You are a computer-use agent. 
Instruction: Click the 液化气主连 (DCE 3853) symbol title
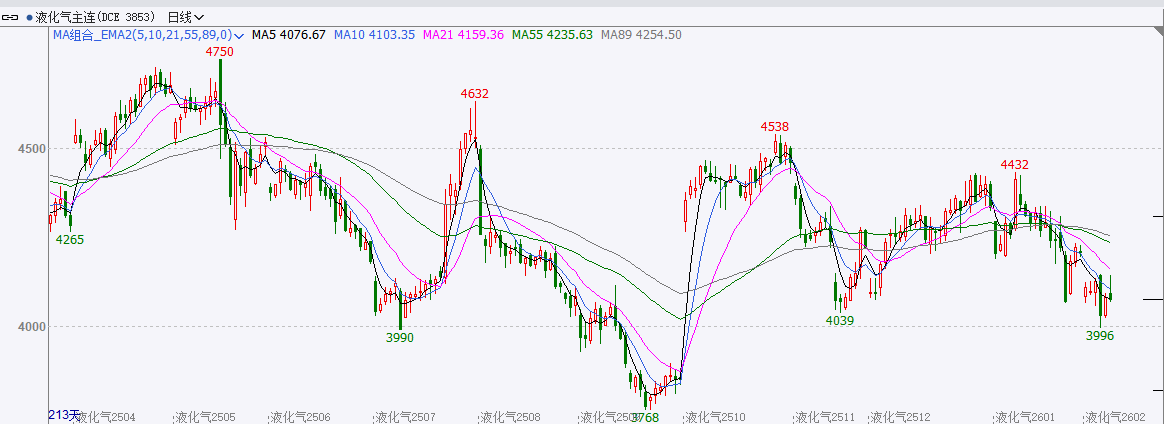[x=96, y=17]
